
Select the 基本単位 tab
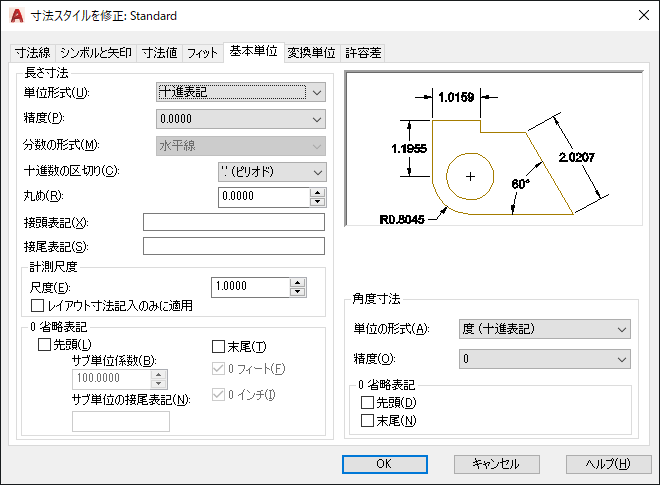pyautogui.click(x=253, y=51)
